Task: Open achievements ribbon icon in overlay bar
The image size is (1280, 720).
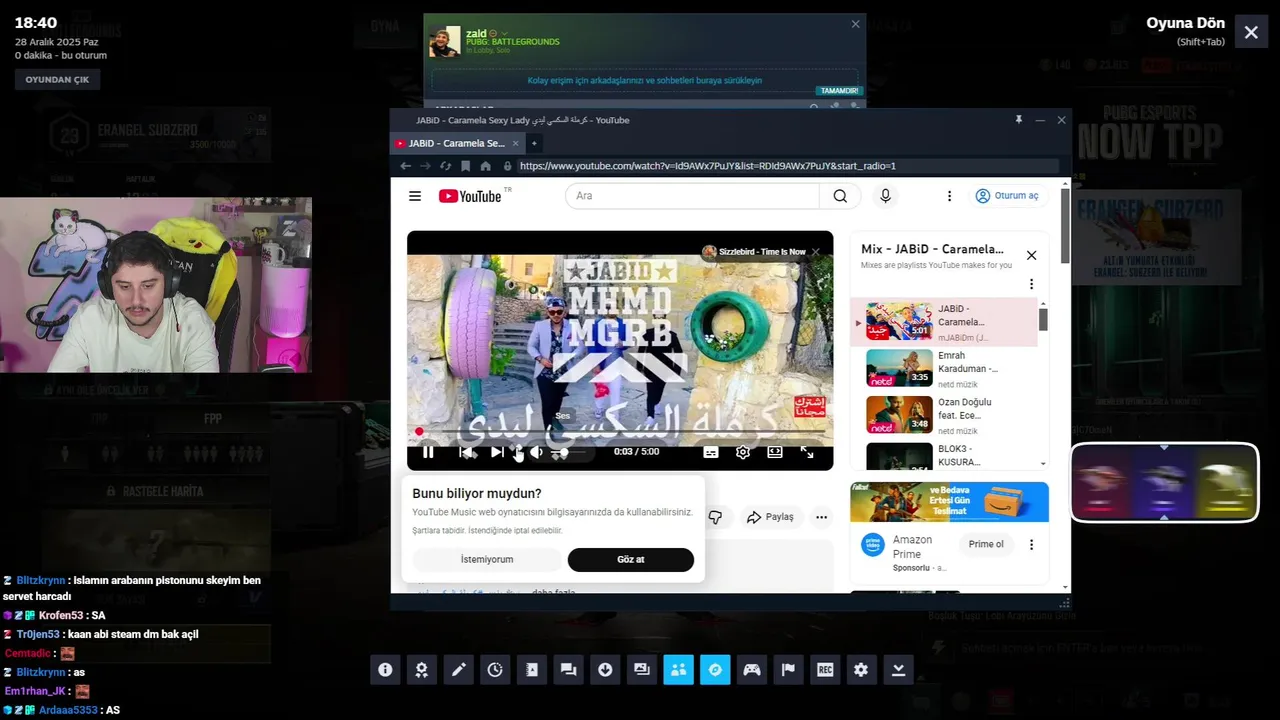Action: (422, 670)
